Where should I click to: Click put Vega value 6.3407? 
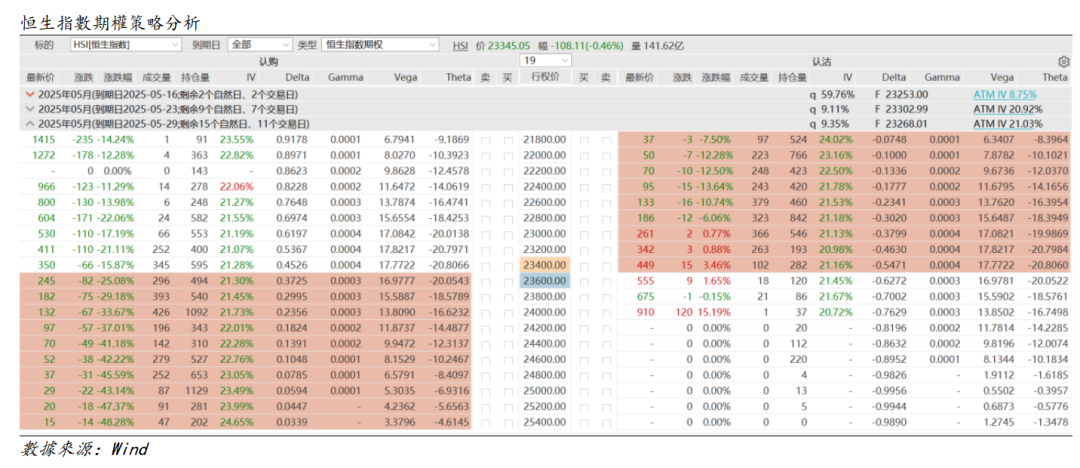[x=997, y=140]
